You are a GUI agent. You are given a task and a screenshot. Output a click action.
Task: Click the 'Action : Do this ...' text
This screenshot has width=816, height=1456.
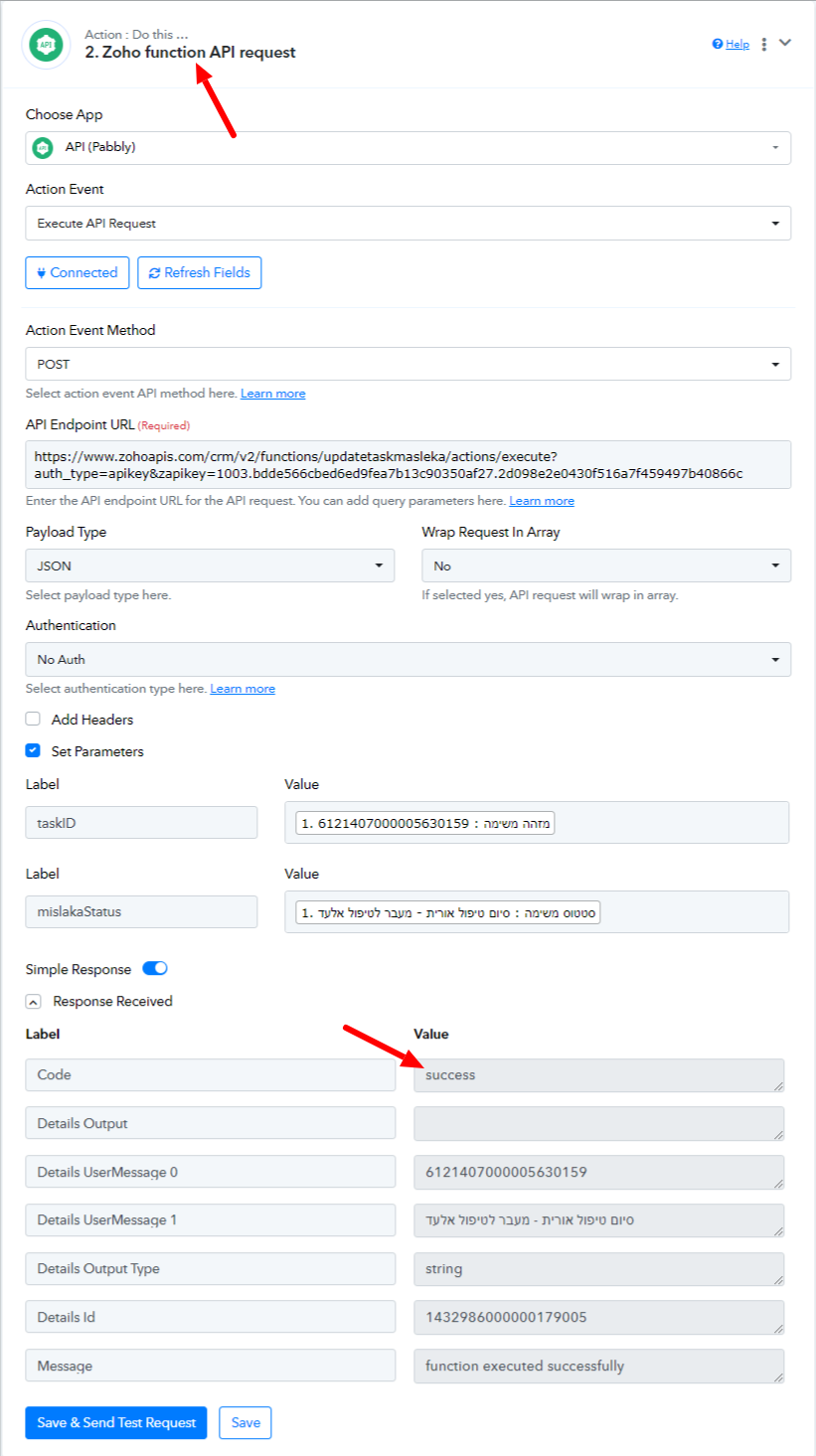click(136, 35)
